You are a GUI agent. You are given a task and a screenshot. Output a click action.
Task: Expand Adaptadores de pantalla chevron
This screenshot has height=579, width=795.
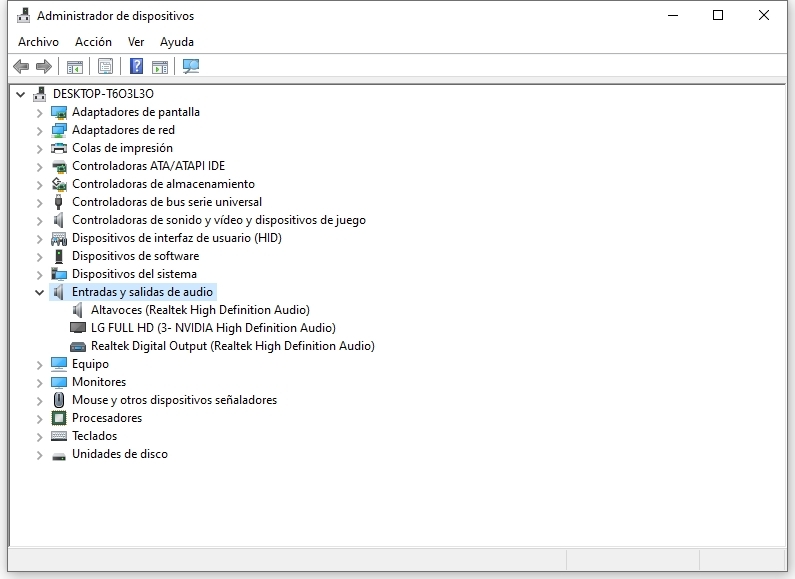pos(40,113)
